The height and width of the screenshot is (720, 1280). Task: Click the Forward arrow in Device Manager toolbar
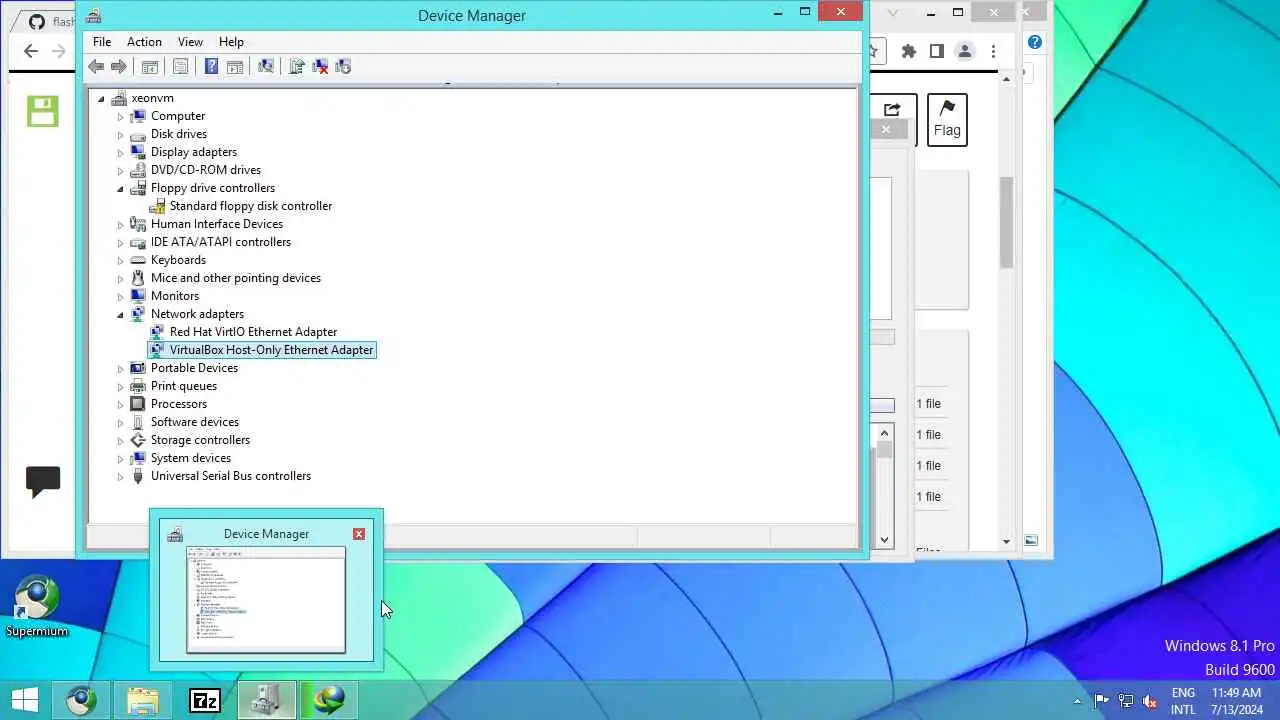pos(119,67)
